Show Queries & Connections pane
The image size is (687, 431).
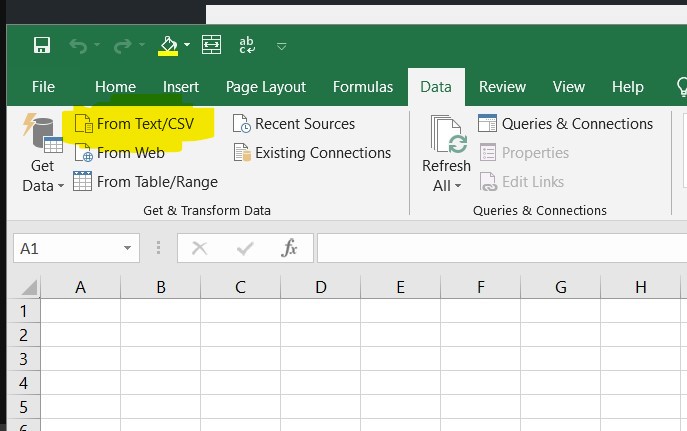tap(565, 124)
